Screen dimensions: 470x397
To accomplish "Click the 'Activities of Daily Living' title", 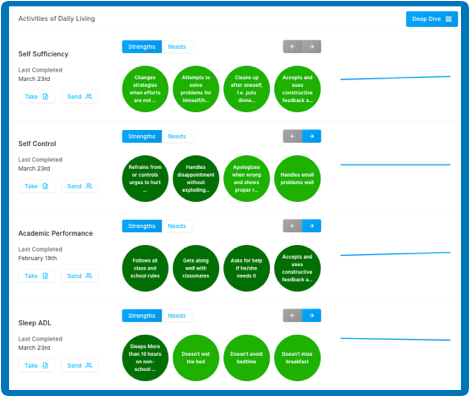I will [x=57, y=19].
